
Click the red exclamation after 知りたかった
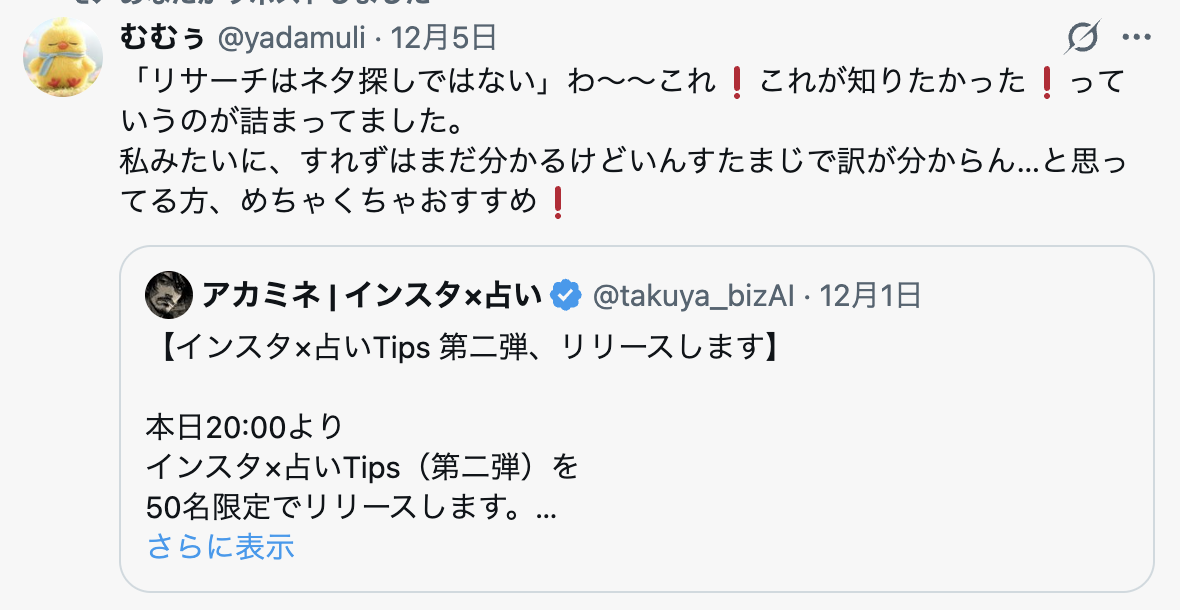pyautogui.click(x=1046, y=82)
